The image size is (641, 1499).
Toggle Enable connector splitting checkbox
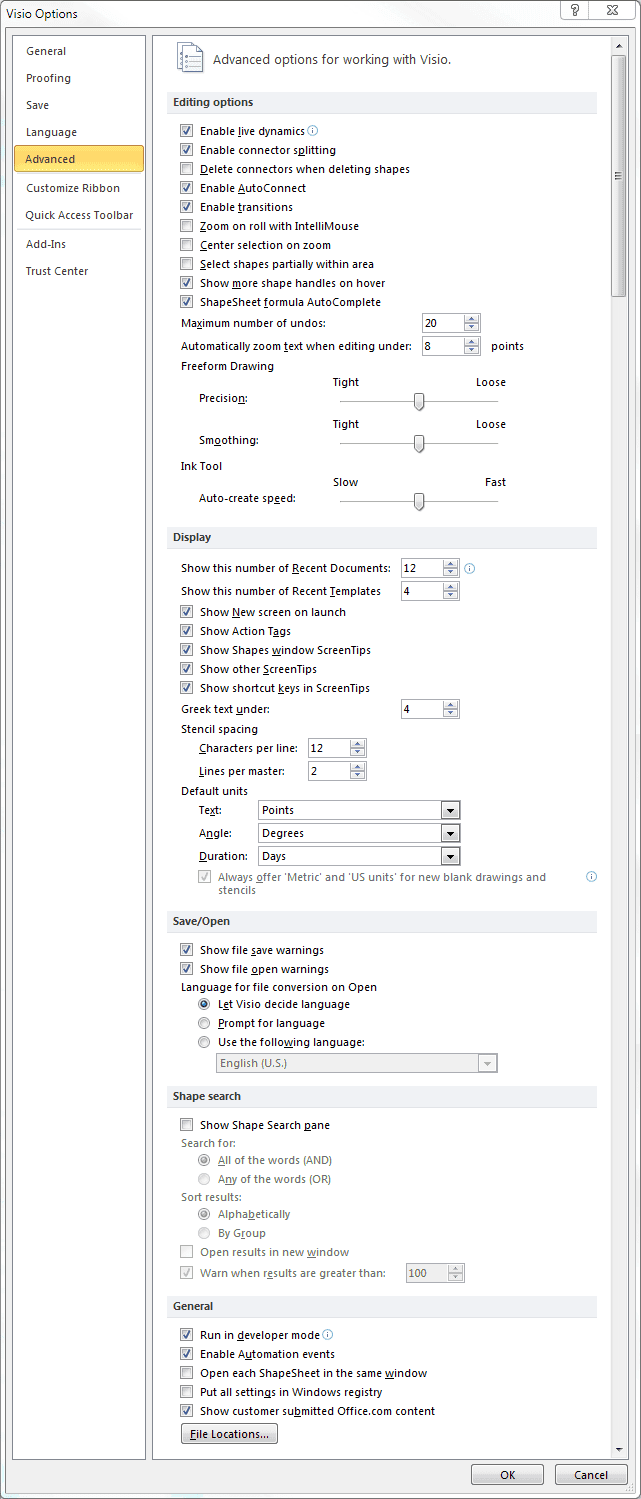[x=186, y=150]
